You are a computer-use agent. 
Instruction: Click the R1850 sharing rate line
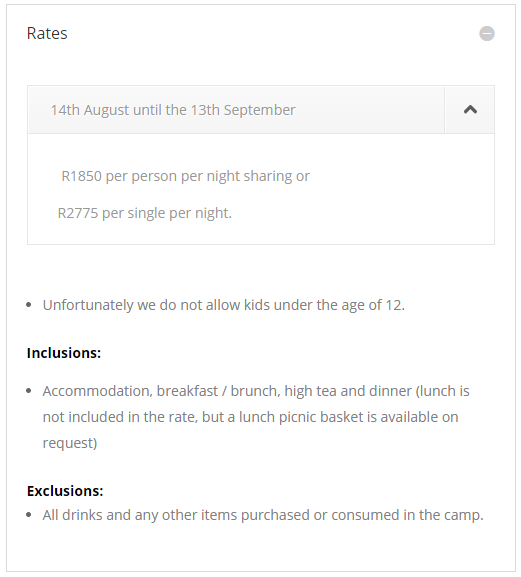[185, 176]
